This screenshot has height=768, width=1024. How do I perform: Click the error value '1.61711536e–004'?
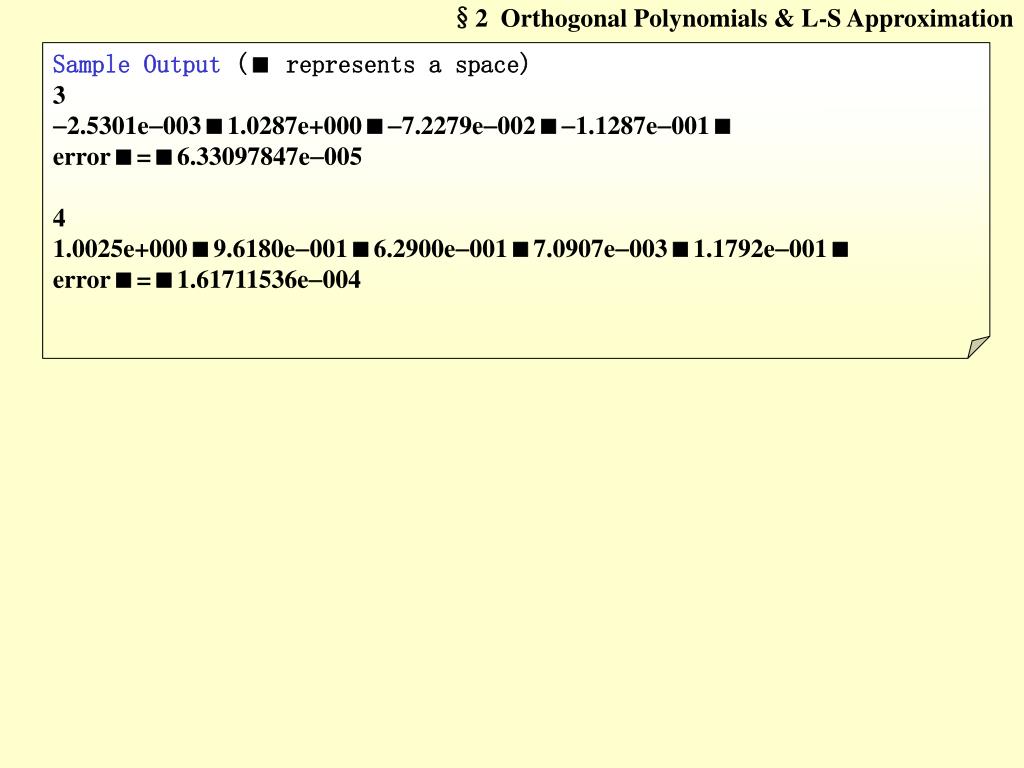[269, 280]
